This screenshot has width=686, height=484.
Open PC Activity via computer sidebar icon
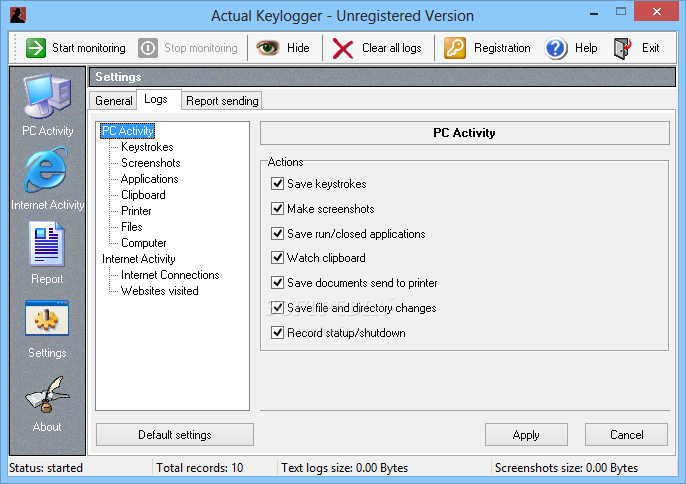tap(47, 97)
